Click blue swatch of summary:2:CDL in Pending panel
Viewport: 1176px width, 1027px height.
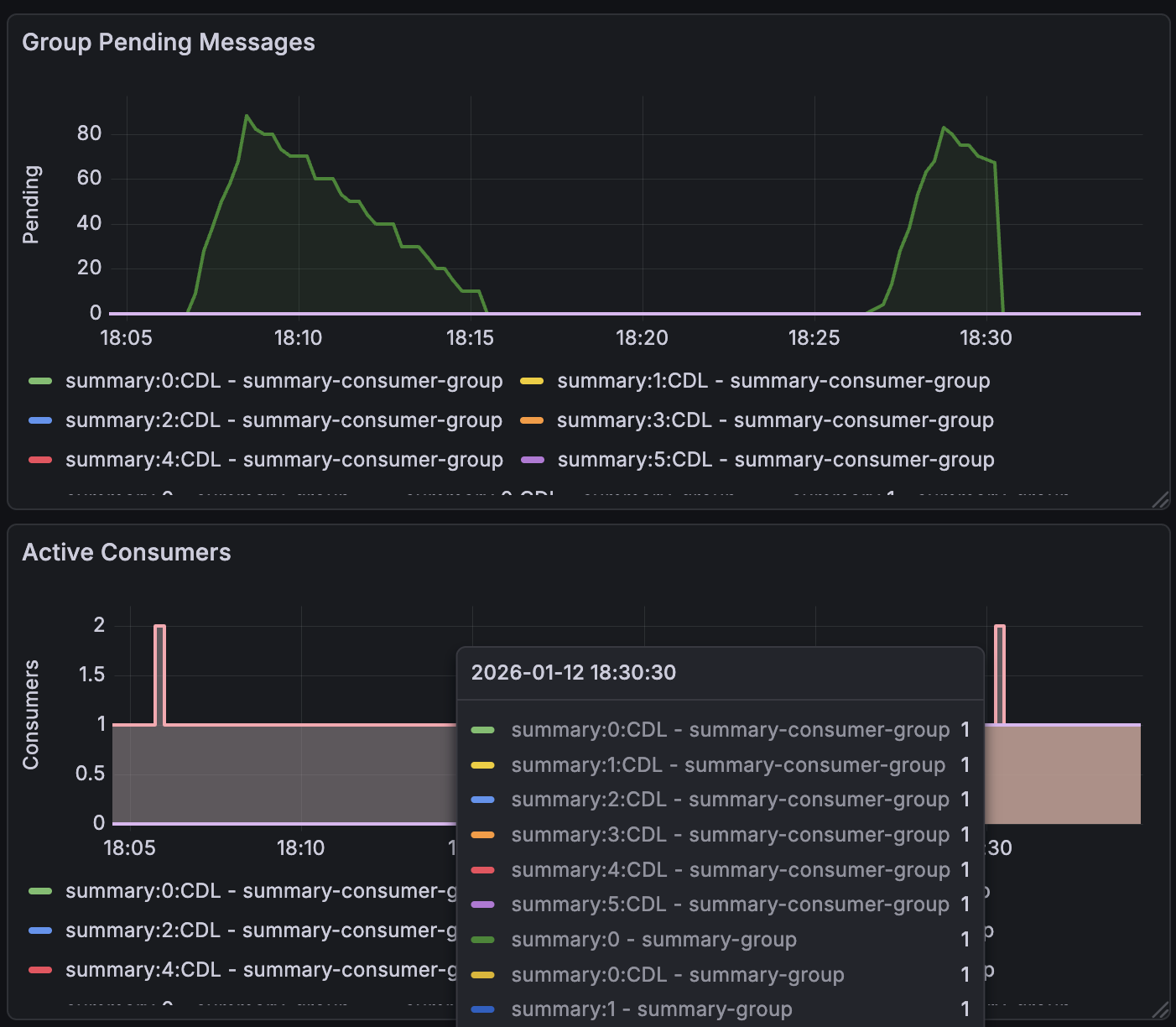pyautogui.click(x=40, y=420)
